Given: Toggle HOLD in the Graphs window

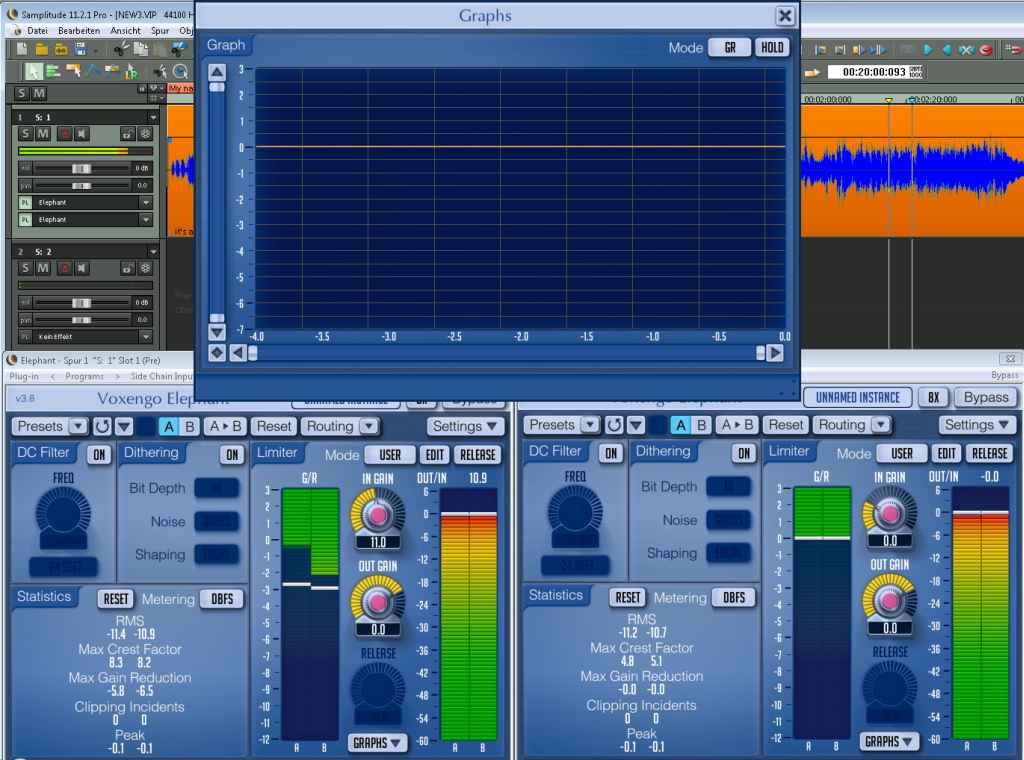Looking at the screenshot, I should (x=772, y=48).
